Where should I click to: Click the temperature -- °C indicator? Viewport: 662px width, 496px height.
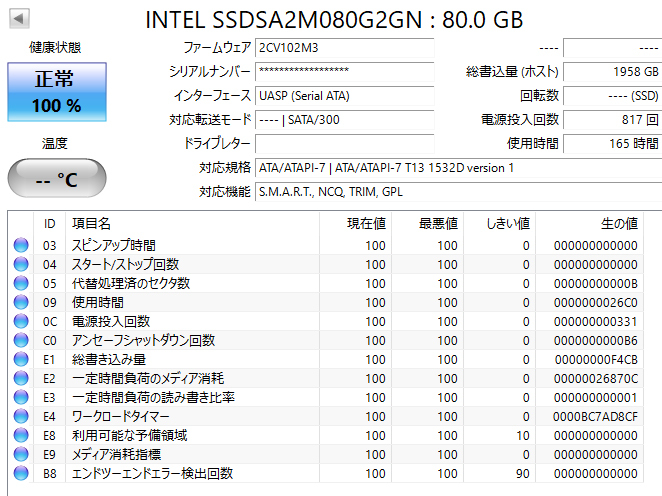[x=57, y=178]
